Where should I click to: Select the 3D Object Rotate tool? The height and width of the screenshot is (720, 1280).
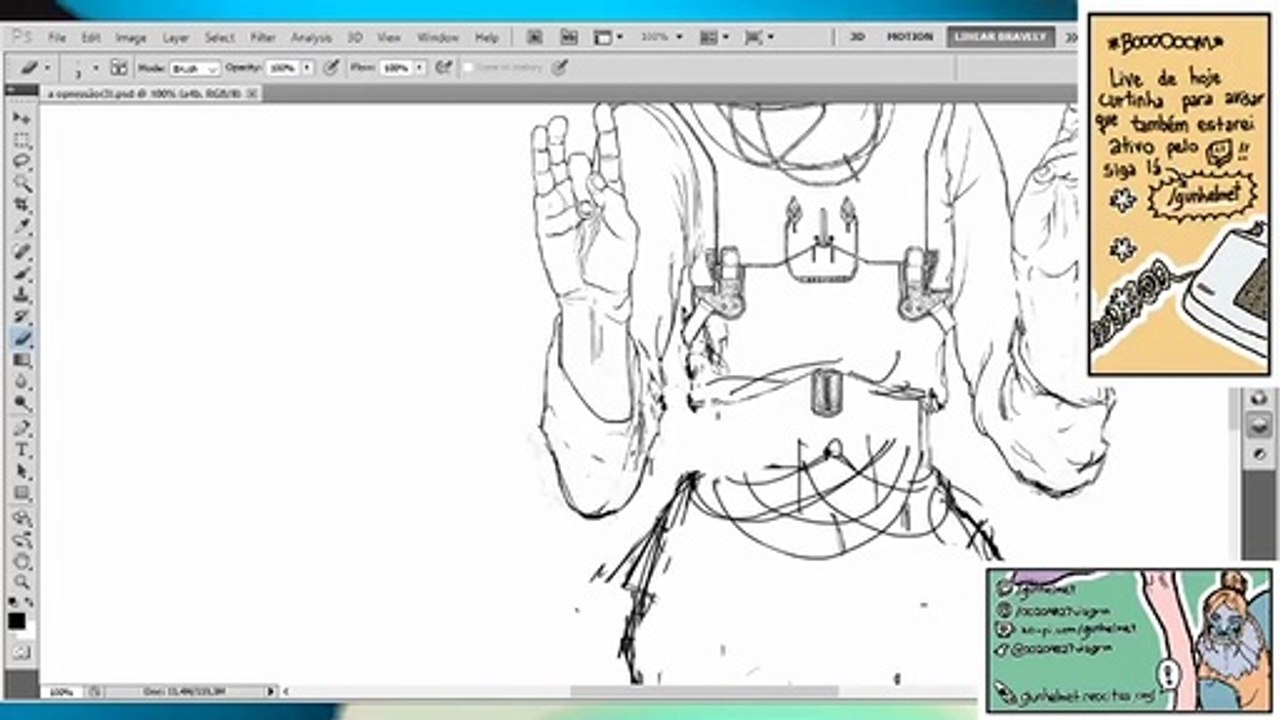[x=22, y=518]
